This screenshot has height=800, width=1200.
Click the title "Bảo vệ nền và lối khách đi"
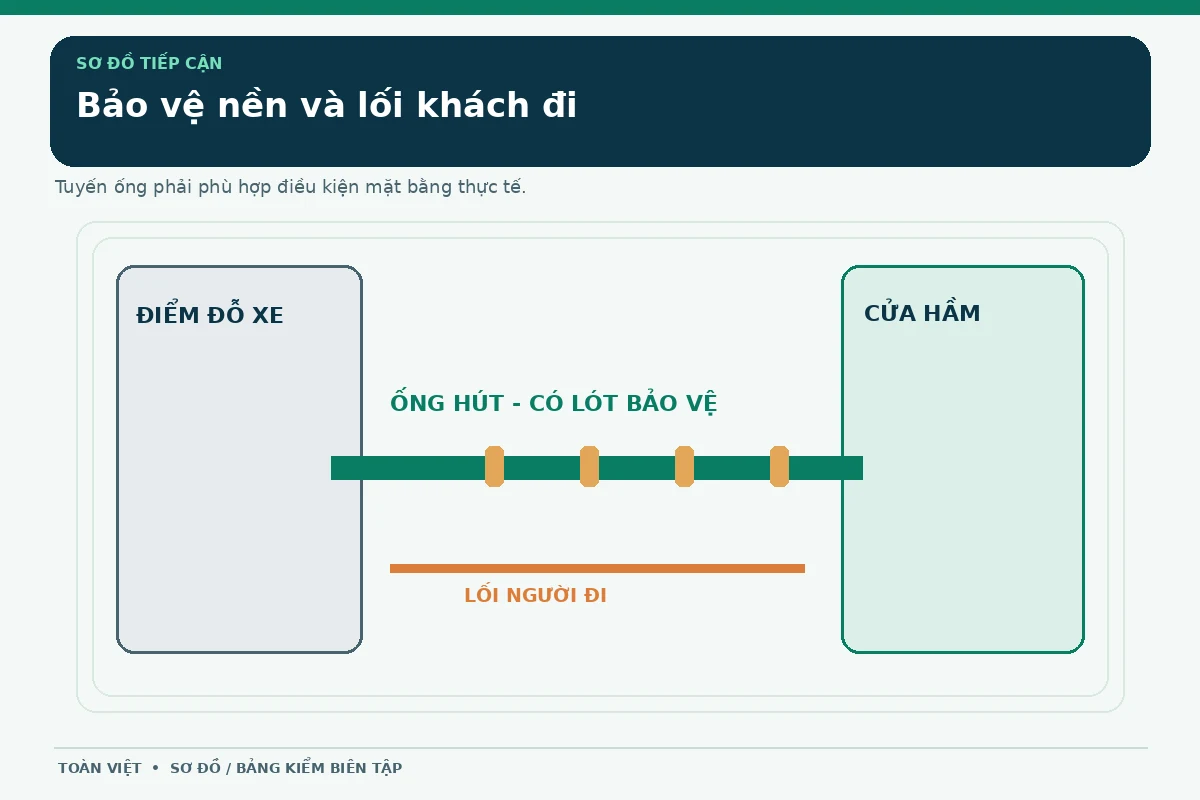point(327,105)
